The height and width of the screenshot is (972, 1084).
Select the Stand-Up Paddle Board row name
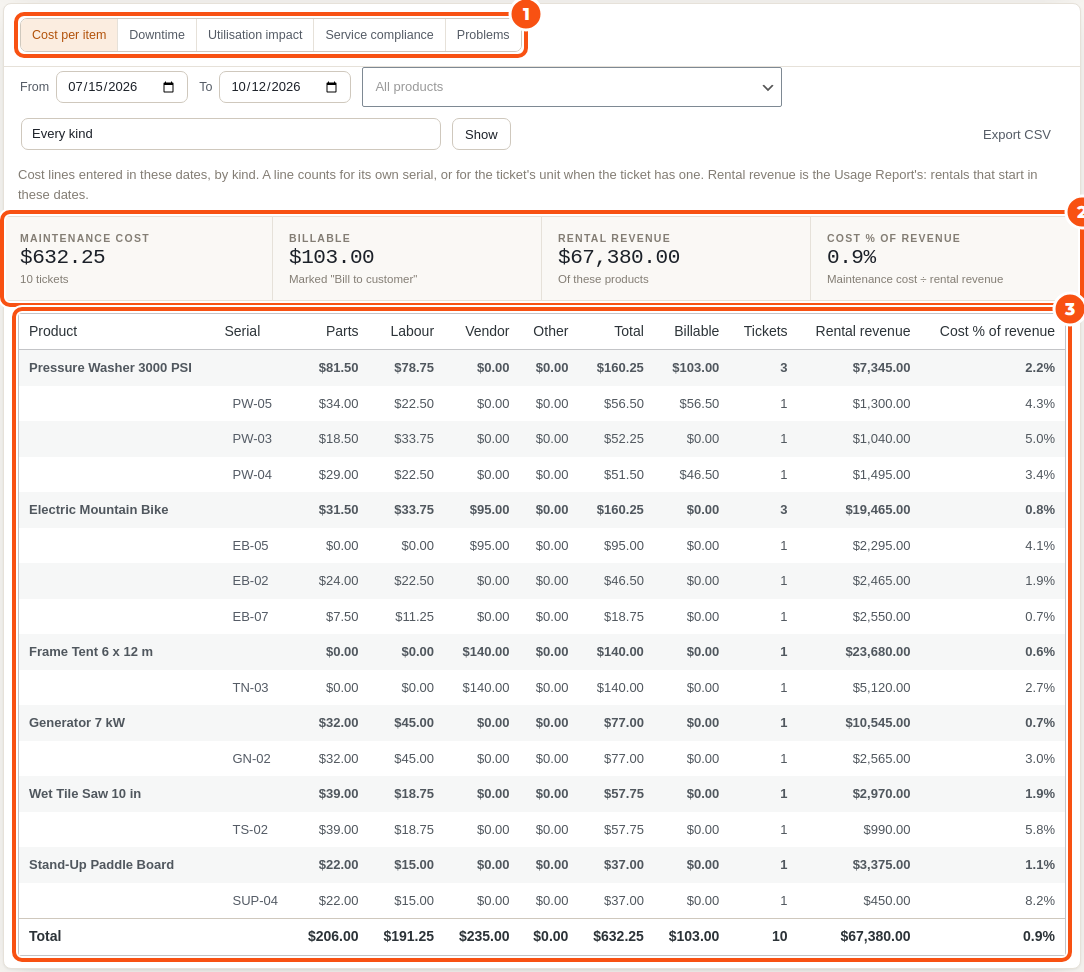102,865
